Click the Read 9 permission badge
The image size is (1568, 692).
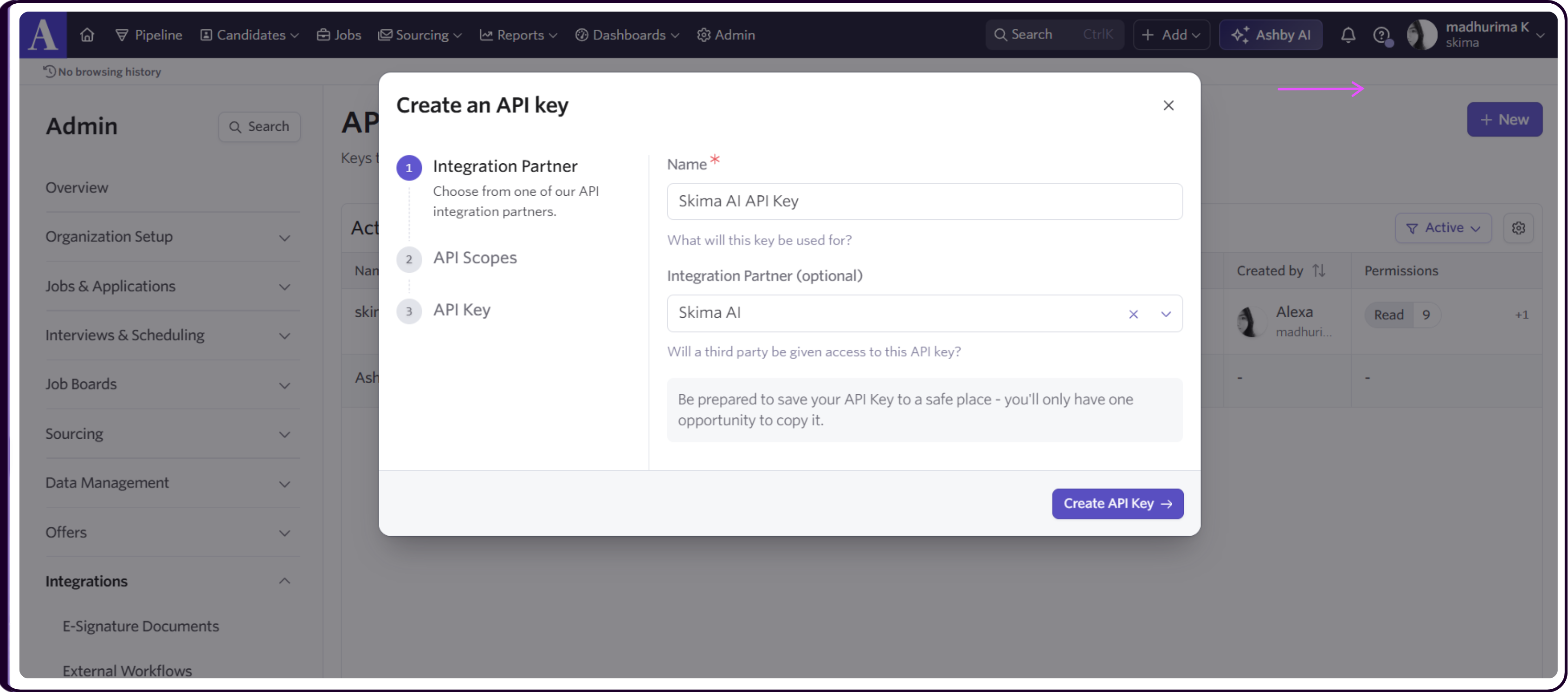(1402, 314)
